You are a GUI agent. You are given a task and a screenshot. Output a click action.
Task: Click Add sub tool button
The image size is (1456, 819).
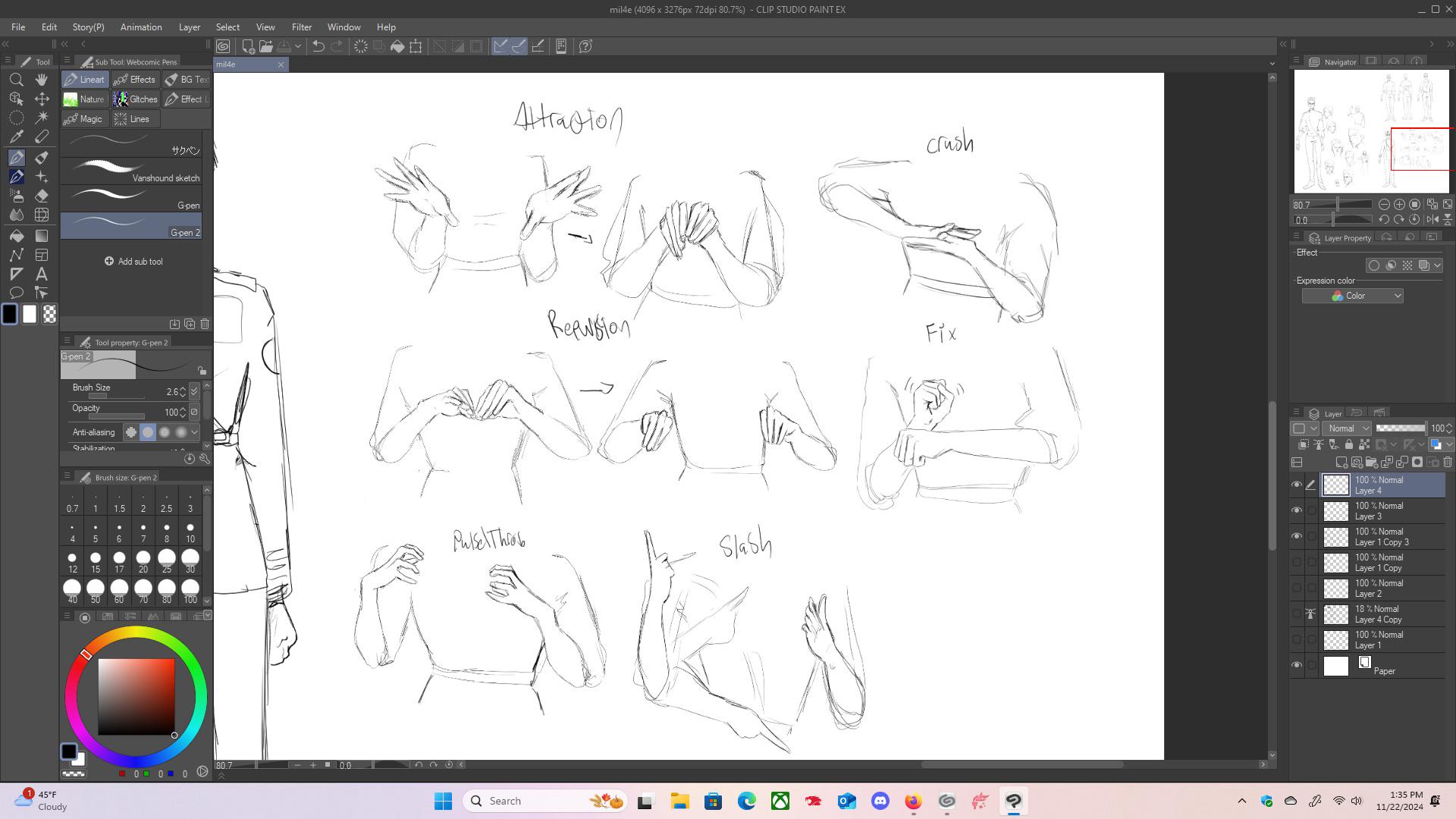[133, 262]
